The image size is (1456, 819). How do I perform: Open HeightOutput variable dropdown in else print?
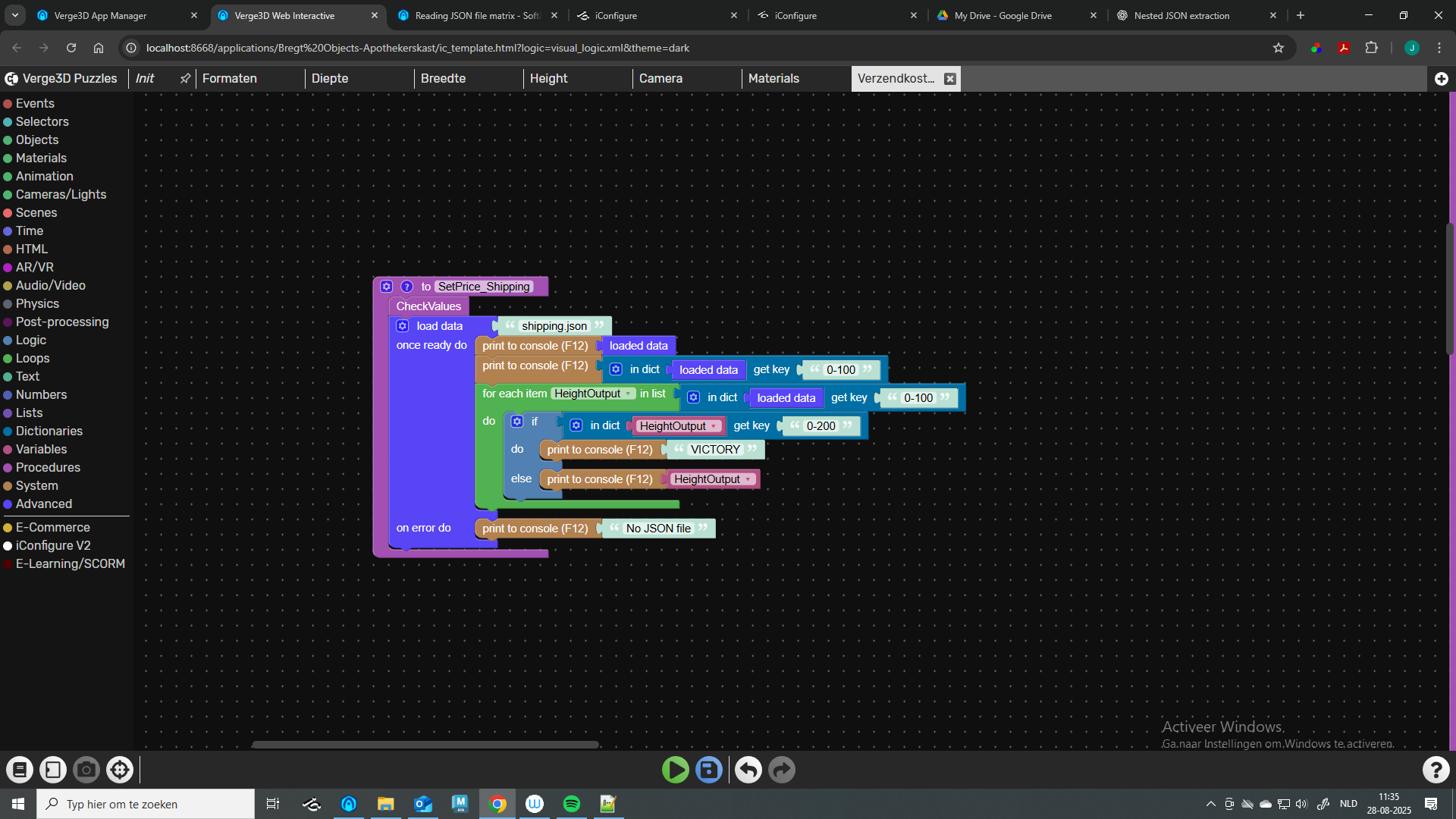748,479
